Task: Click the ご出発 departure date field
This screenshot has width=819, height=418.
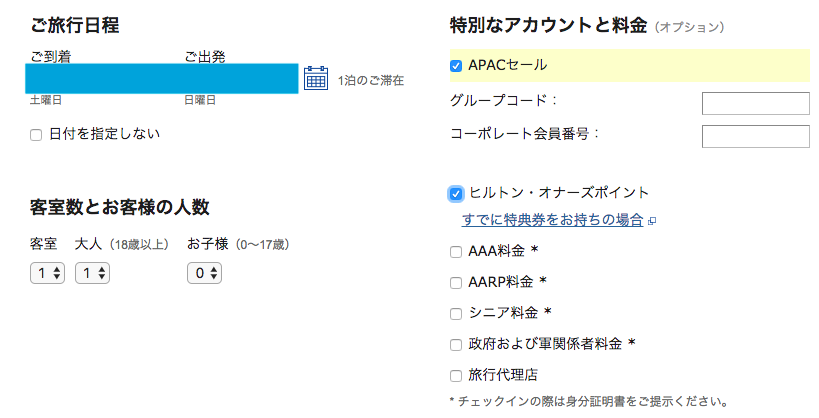Action: [240, 79]
